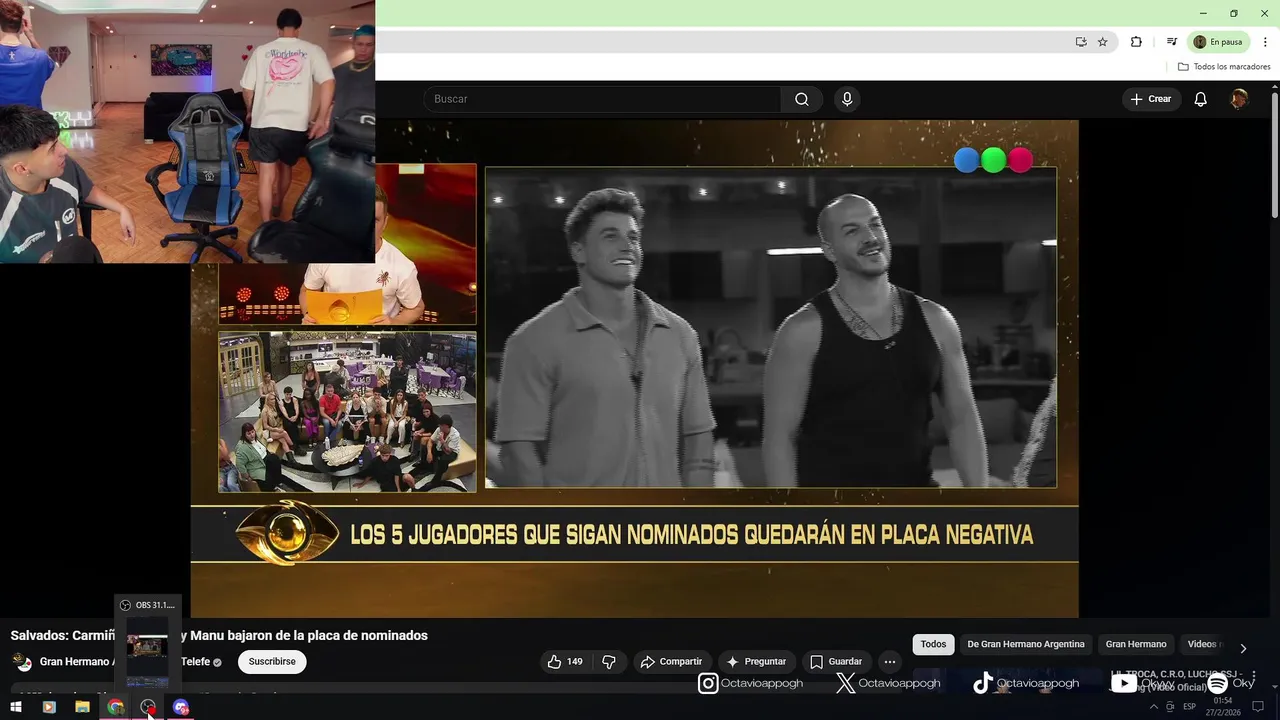Open the Gran Hermano channel avatar
Viewport: 1280px width, 720px height.
(22, 662)
